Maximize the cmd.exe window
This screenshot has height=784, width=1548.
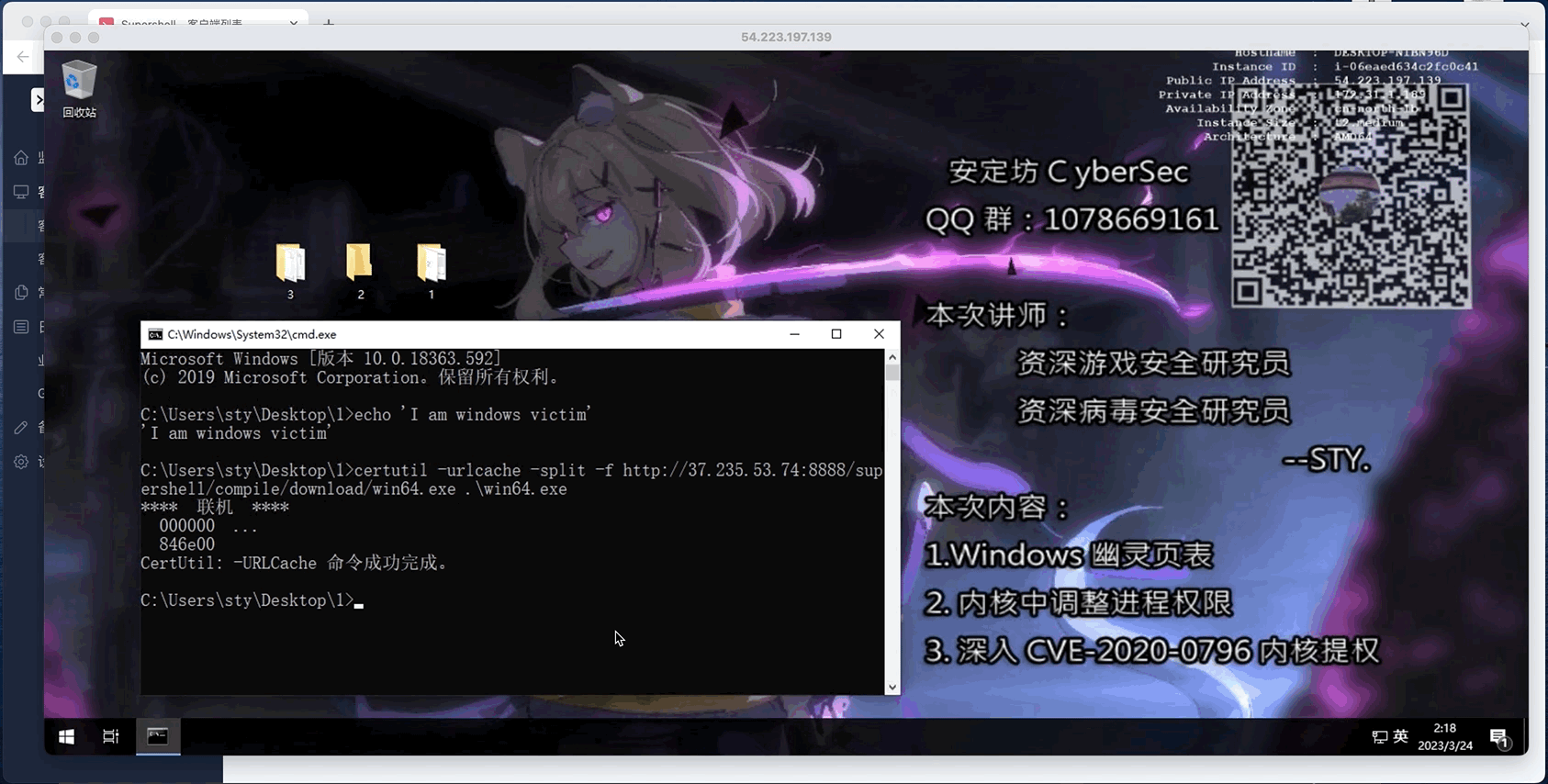(836, 334)
